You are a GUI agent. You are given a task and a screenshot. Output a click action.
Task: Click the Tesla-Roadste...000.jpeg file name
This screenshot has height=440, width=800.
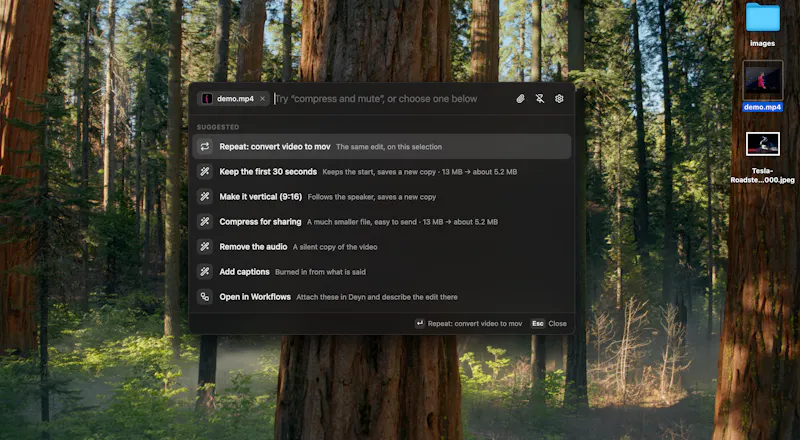click(x=763, y=175)
